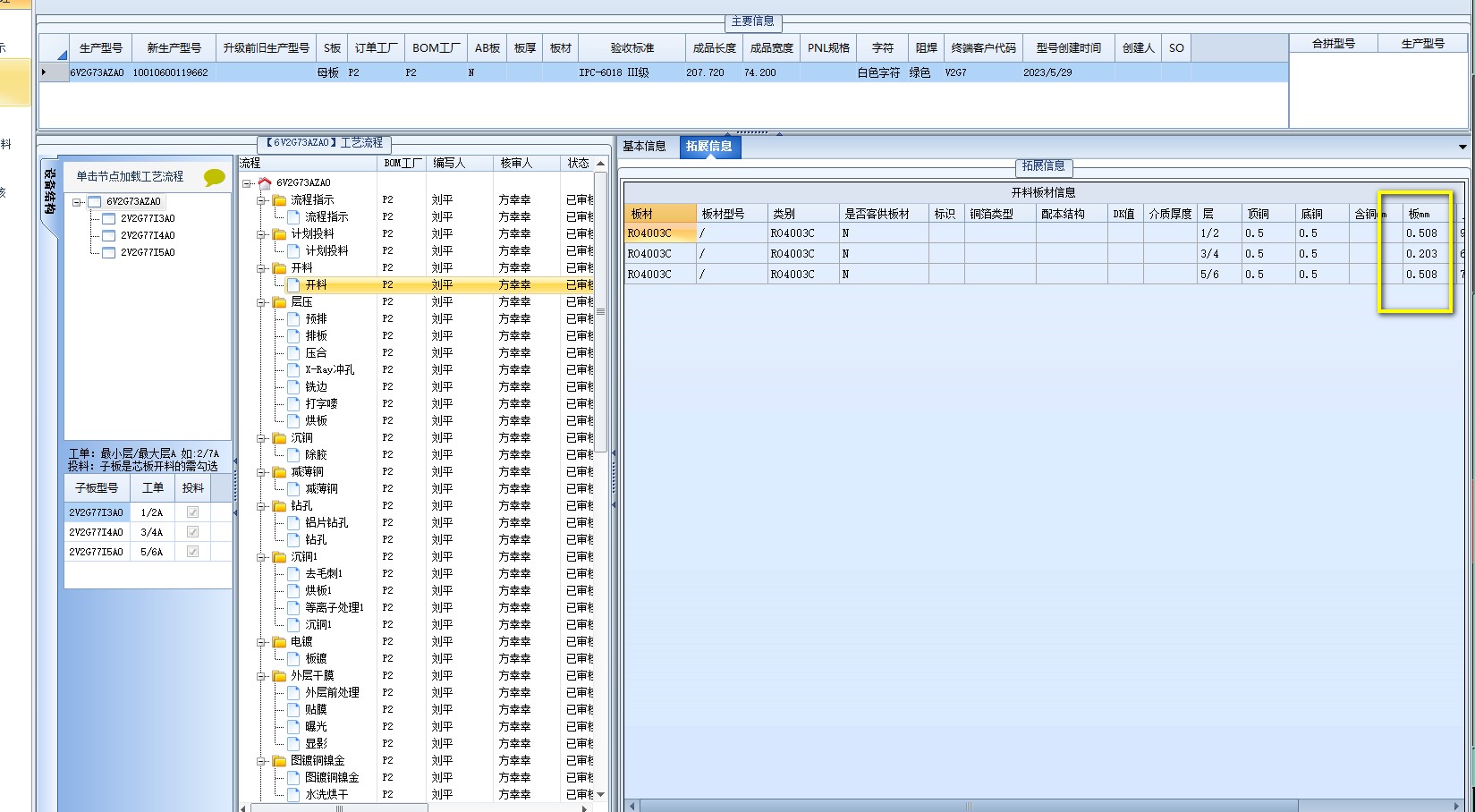1475x812 pixels.
Task: Click the document icon beside 水洗烘干
Action: (293, 794)
